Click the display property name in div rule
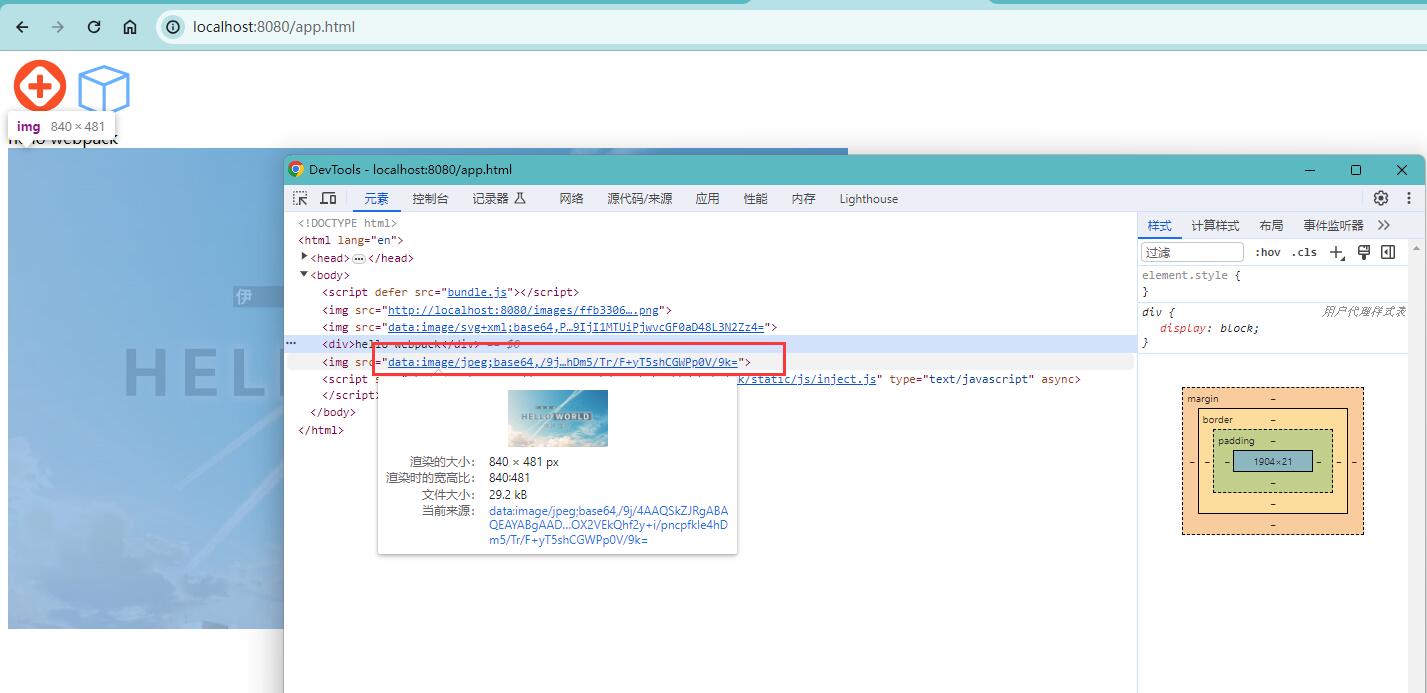The image size is (1427, 693). pyautogui.click(x=1184, y=328)
